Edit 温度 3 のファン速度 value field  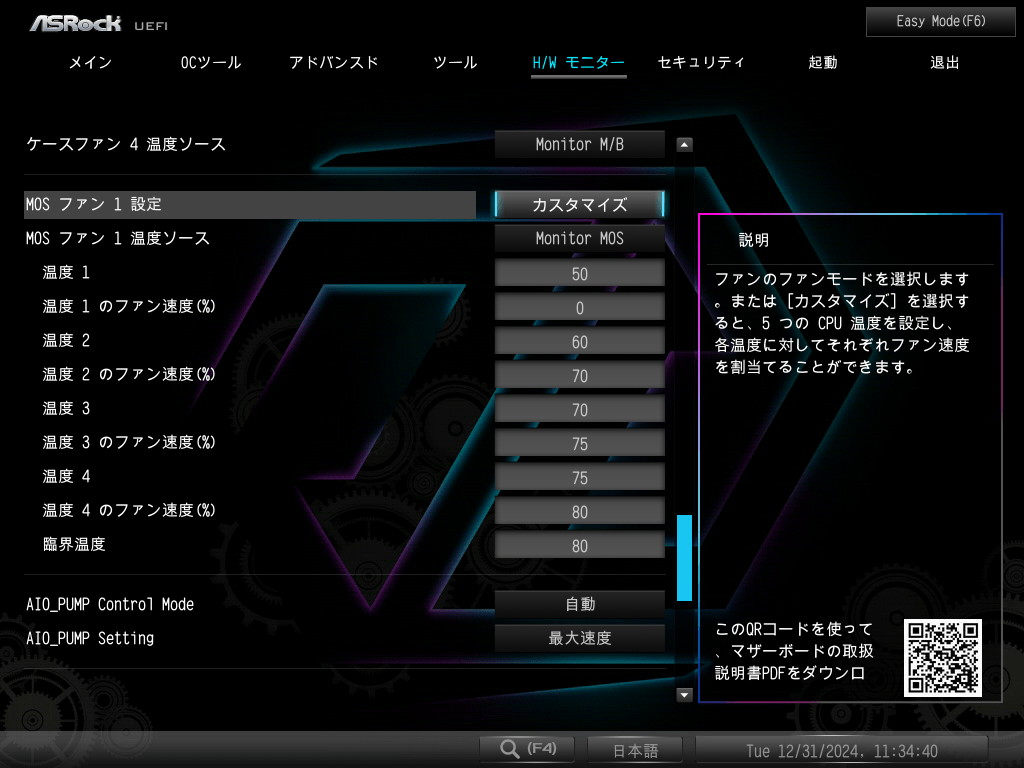pos(579,443)
